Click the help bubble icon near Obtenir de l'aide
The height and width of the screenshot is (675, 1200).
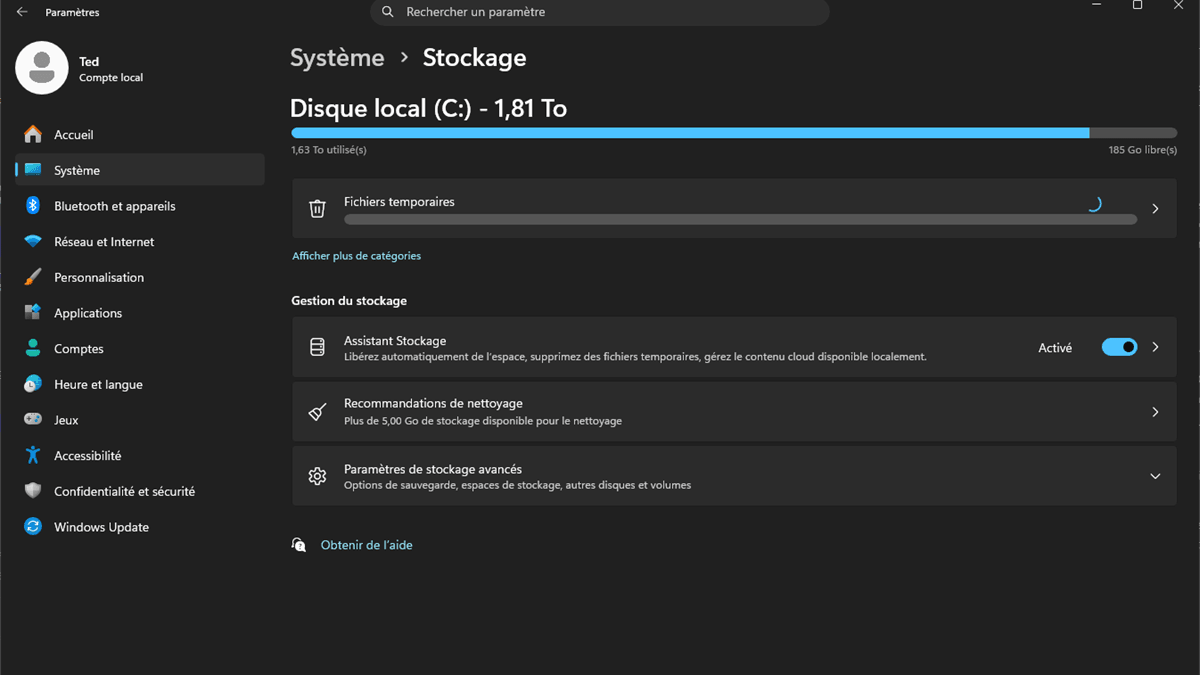[x=299, y=545]
